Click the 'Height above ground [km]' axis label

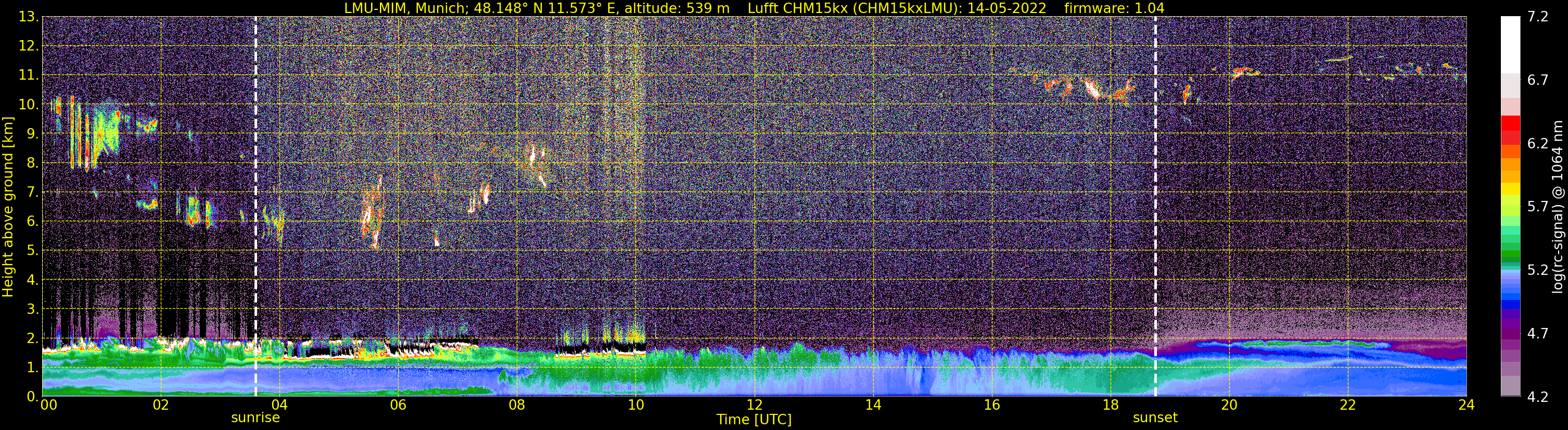point(8,207)
